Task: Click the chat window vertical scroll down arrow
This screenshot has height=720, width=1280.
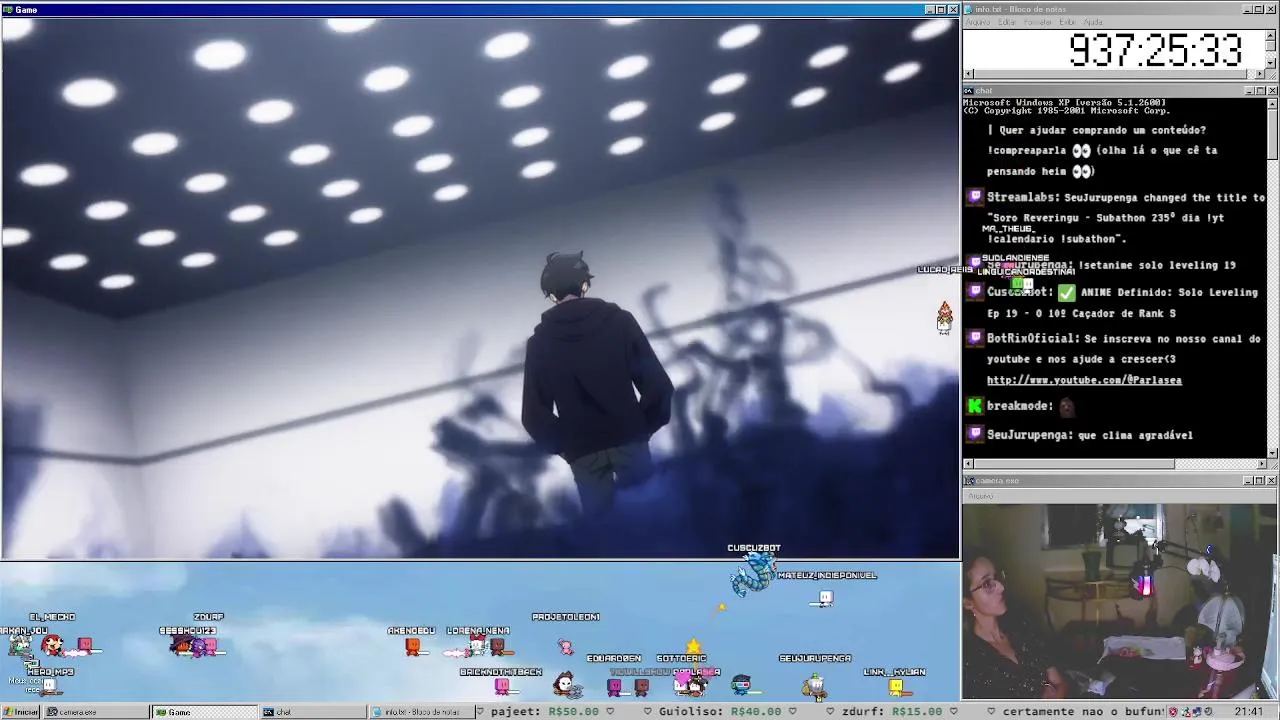Action: (x=1271, y=453)
